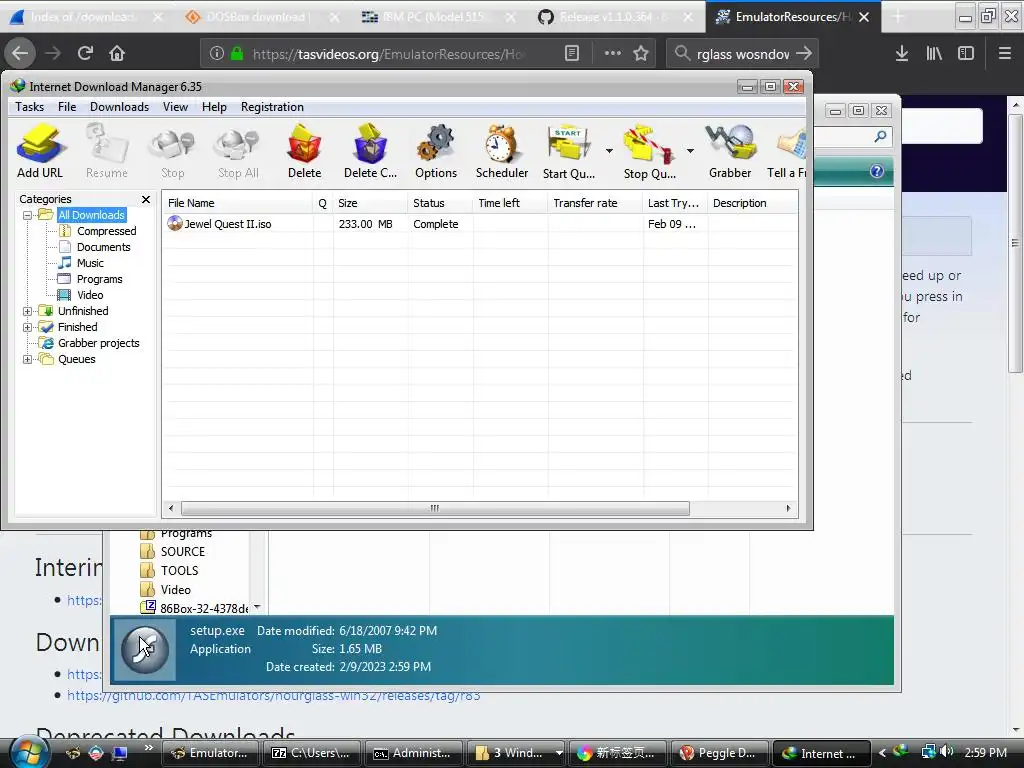This screenshot has height=768, width=1024.
Task: Toggle the Firefox sidebar icon
Action: pos(966,53)
